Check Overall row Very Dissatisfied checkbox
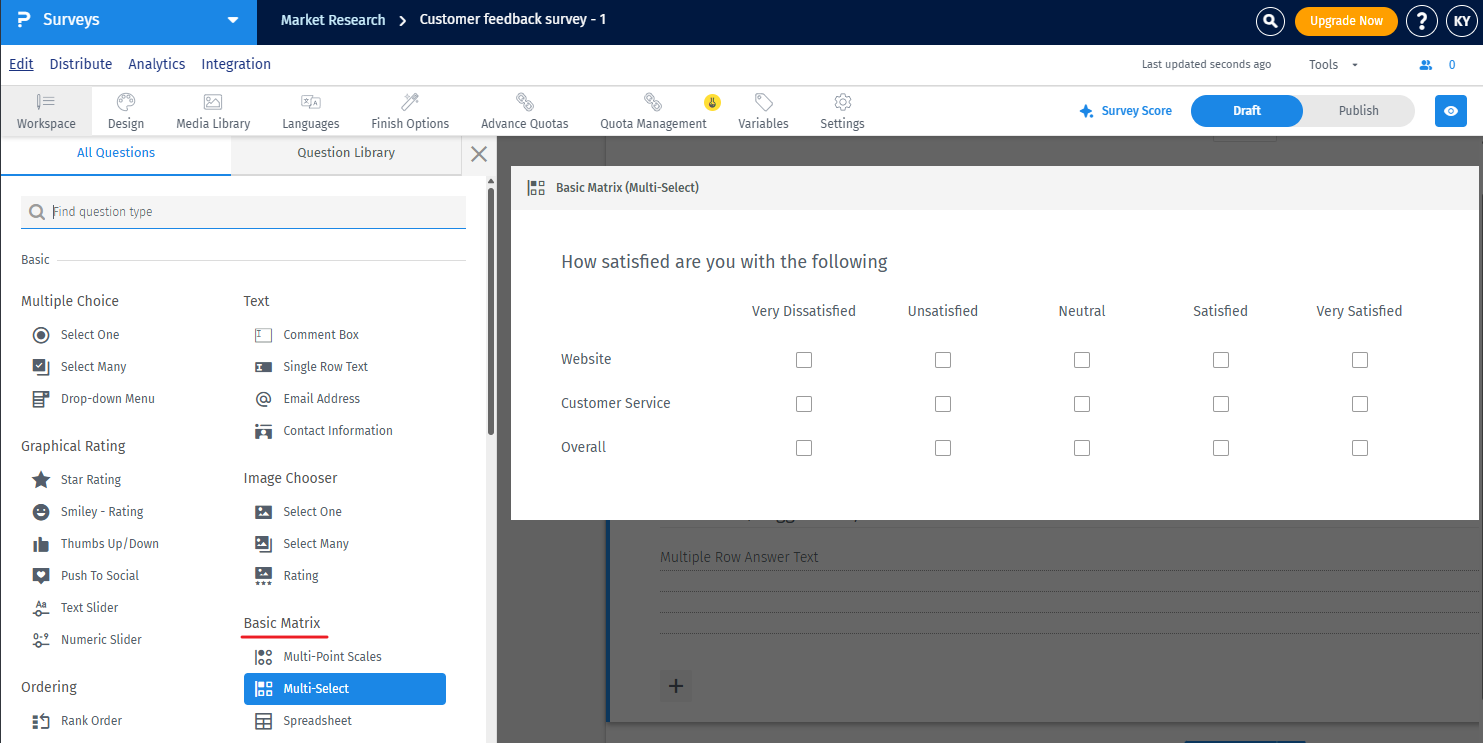Image resolution: width=1483 pixels, height=743 pixels. (x=804, y=448)
